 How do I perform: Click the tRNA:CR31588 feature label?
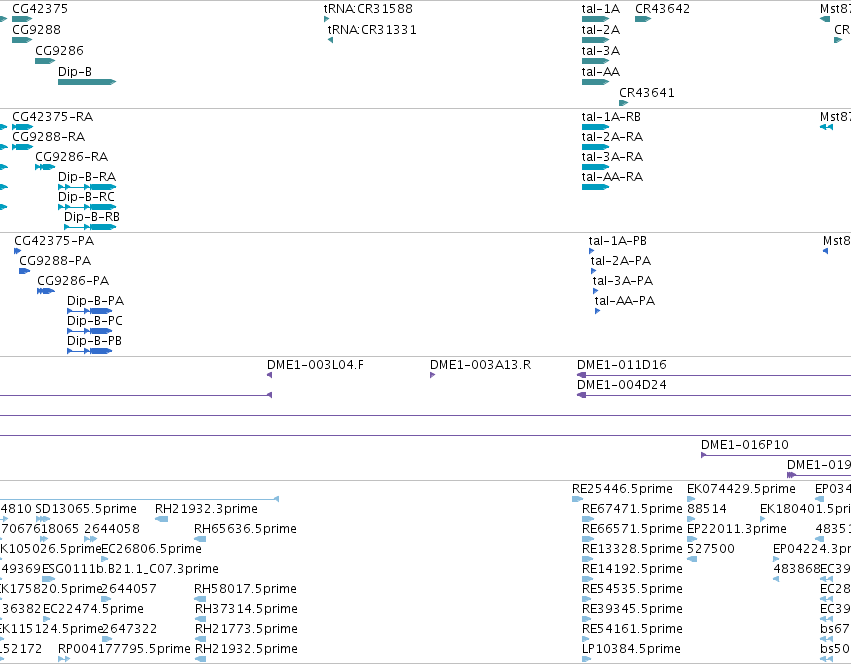pyautogui.click(x=368, y=9)
